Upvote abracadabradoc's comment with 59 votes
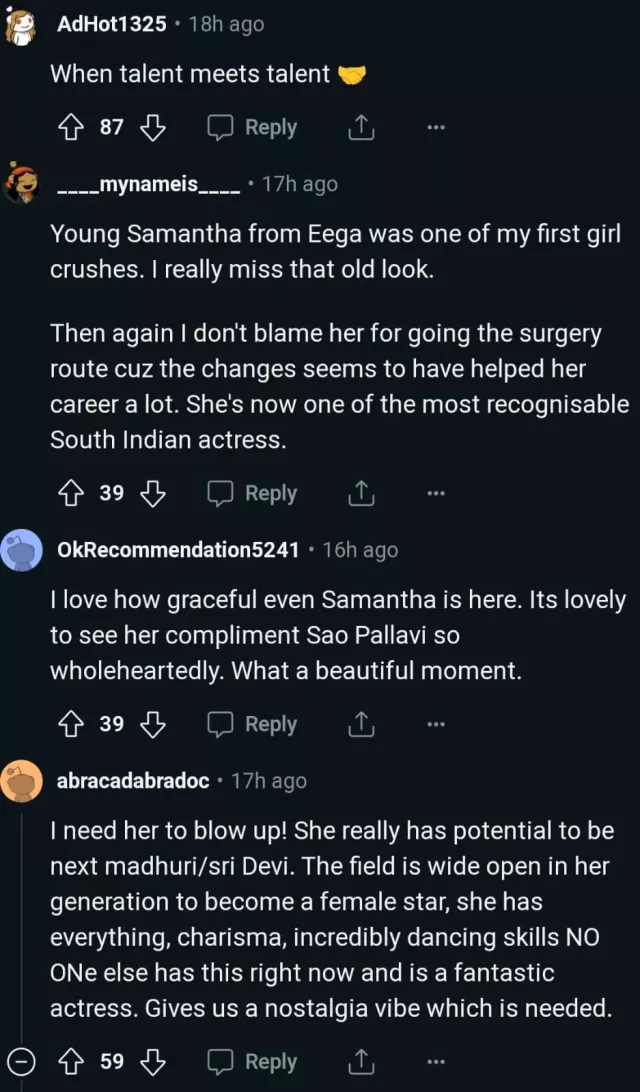Image resolution: width=640 pixels, height=1092 pixels. pyautogui.click(x=70, y=1062)
